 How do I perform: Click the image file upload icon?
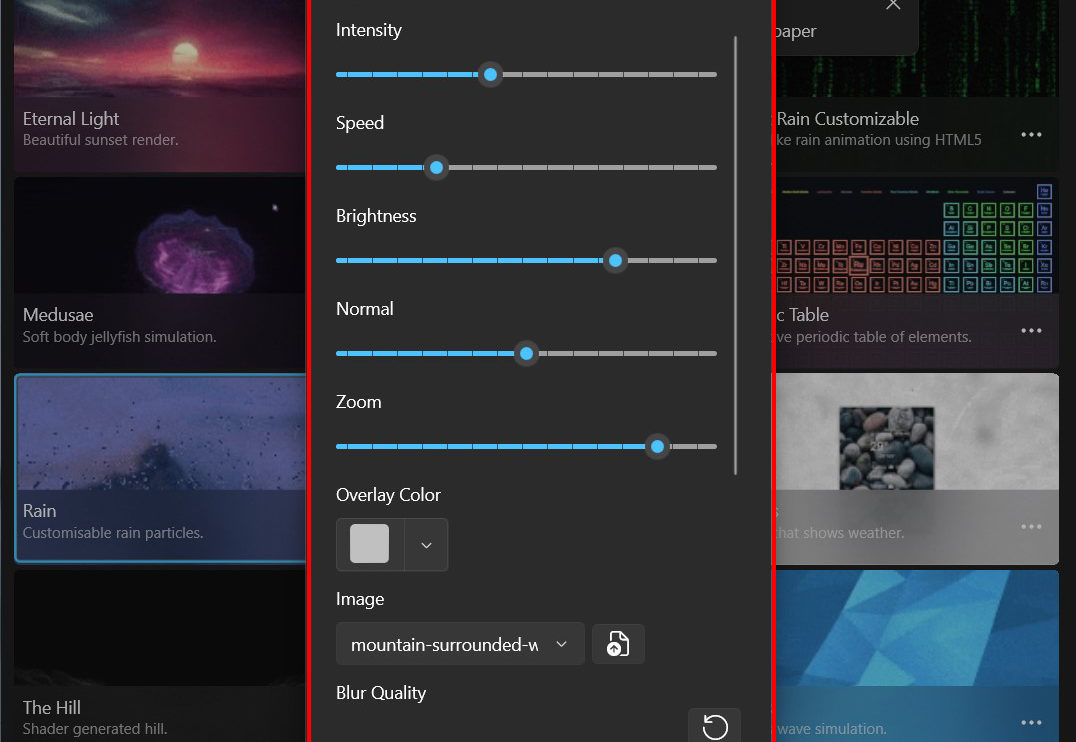click(x=618, y=645)
